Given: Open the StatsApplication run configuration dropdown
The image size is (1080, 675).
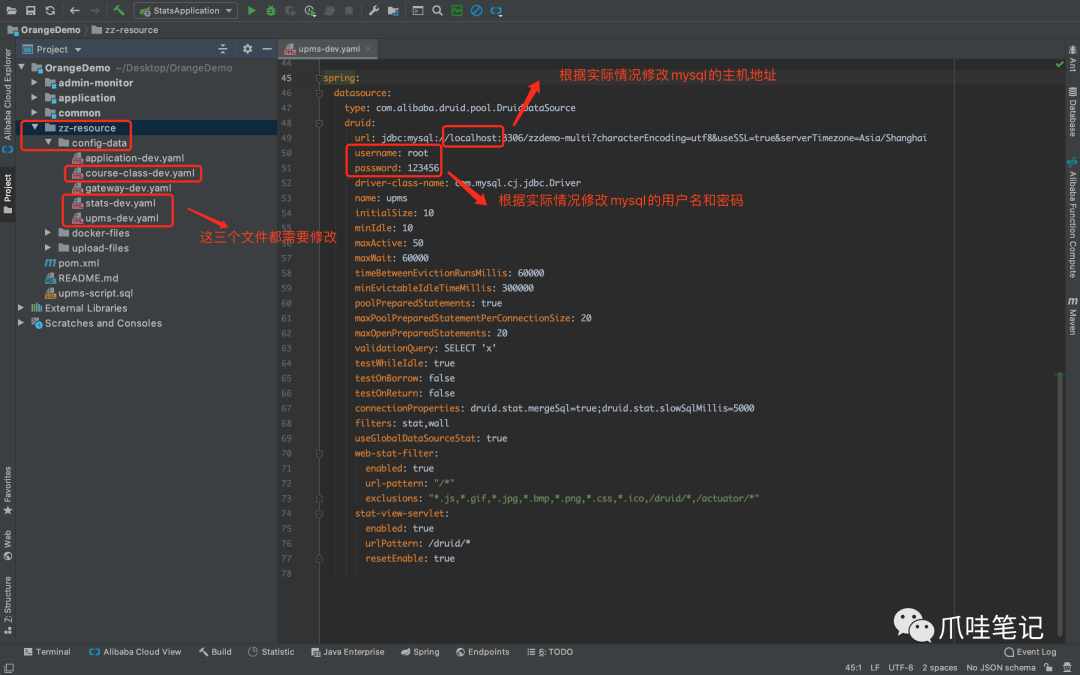Looking at the screenshot, I should tap(187, 10).
